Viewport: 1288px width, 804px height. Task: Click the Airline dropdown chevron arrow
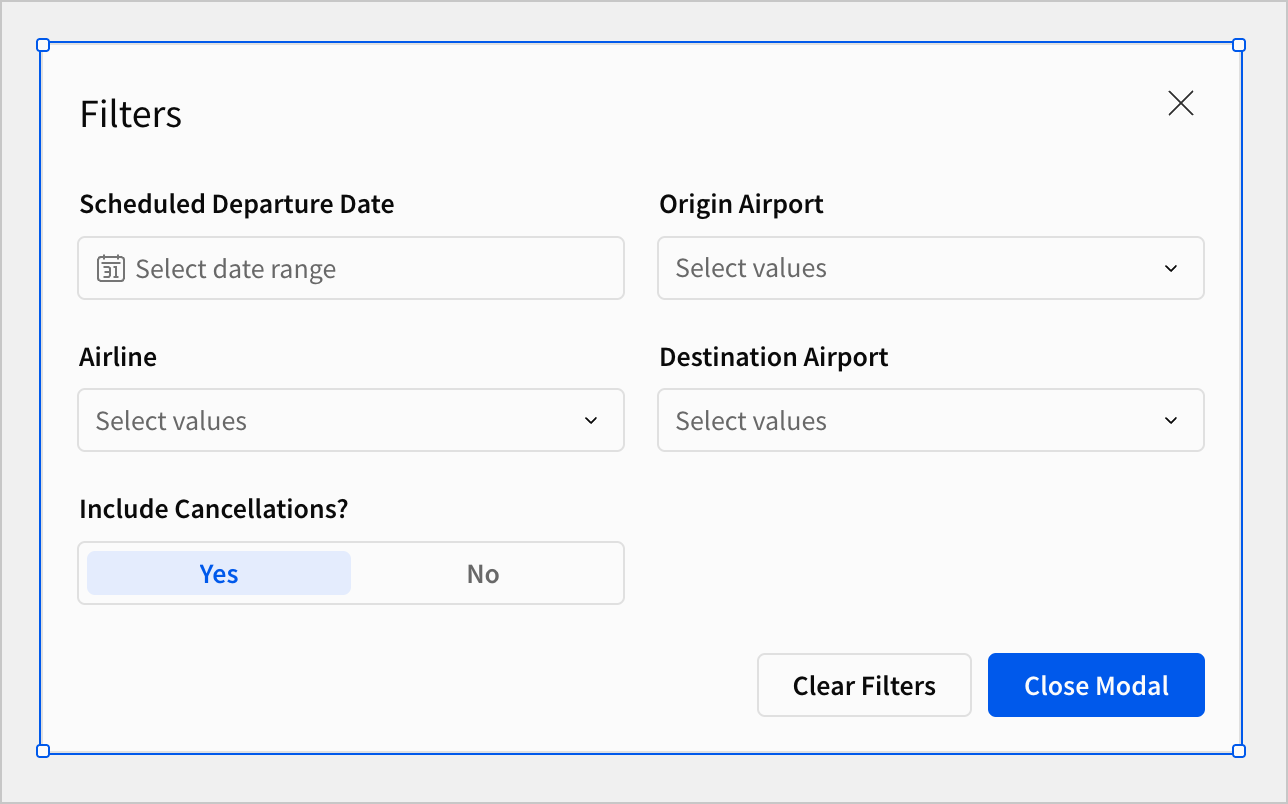(x=591, y=421)
